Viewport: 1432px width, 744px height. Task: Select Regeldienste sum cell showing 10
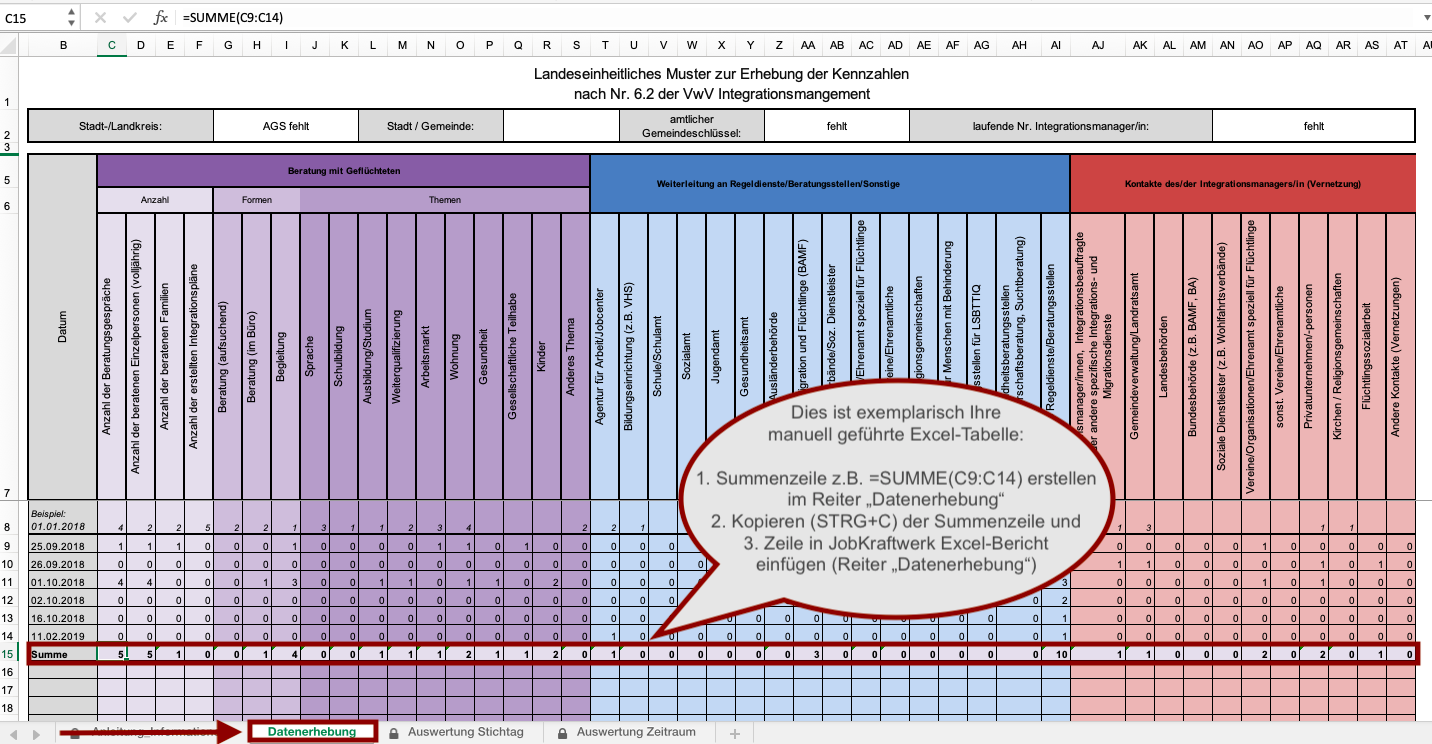pyautogui.click(x=1055, y=654)
